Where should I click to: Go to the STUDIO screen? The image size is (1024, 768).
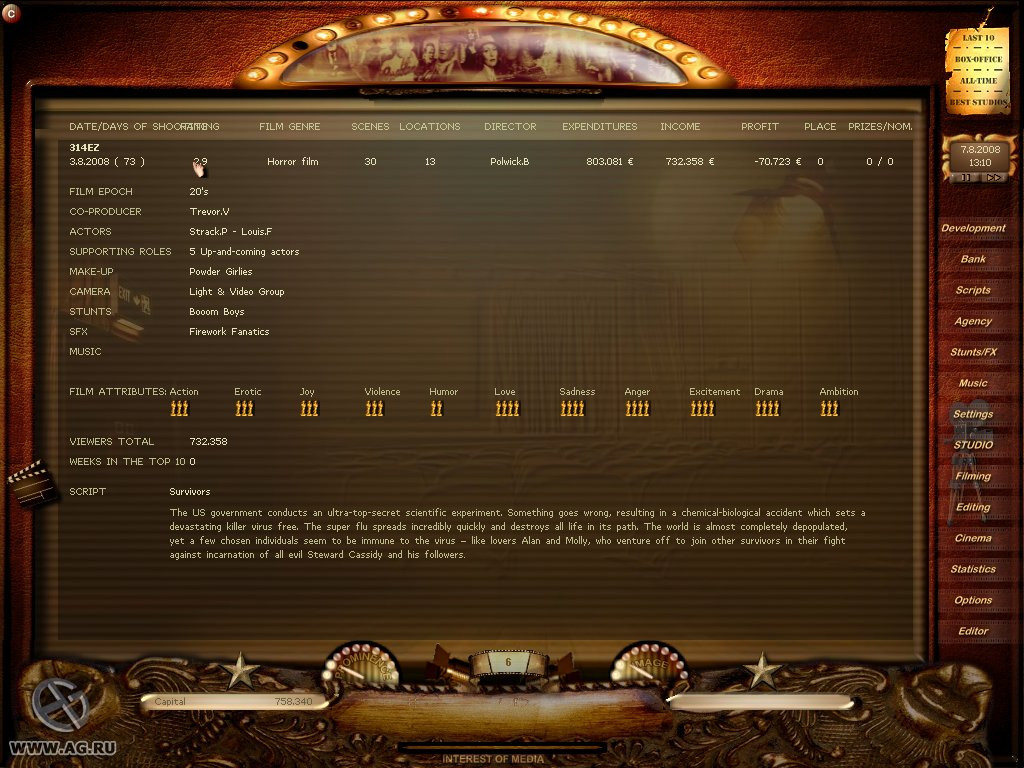[x=973, y=445]
